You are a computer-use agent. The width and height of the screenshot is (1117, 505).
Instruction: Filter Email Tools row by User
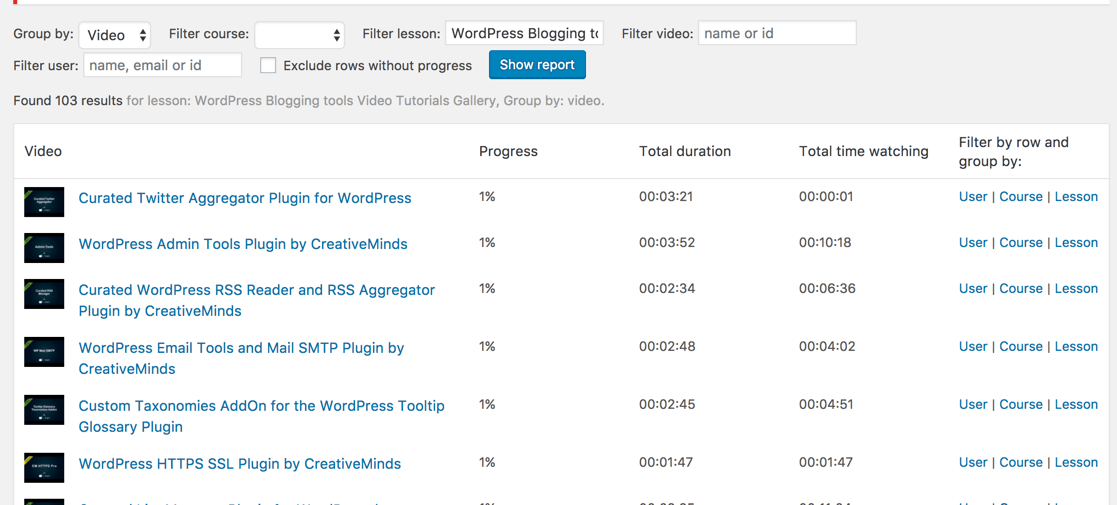tap(972, 347)
